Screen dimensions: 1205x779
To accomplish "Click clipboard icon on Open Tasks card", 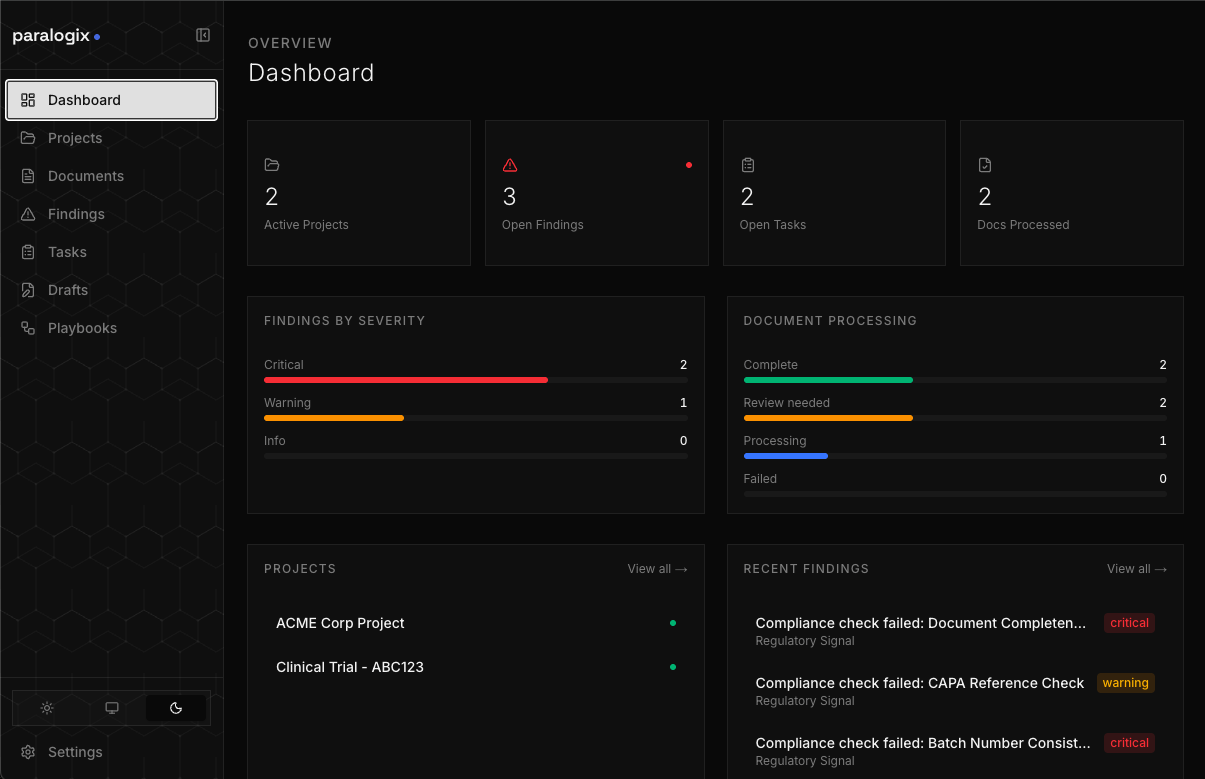I will point(747,165).
